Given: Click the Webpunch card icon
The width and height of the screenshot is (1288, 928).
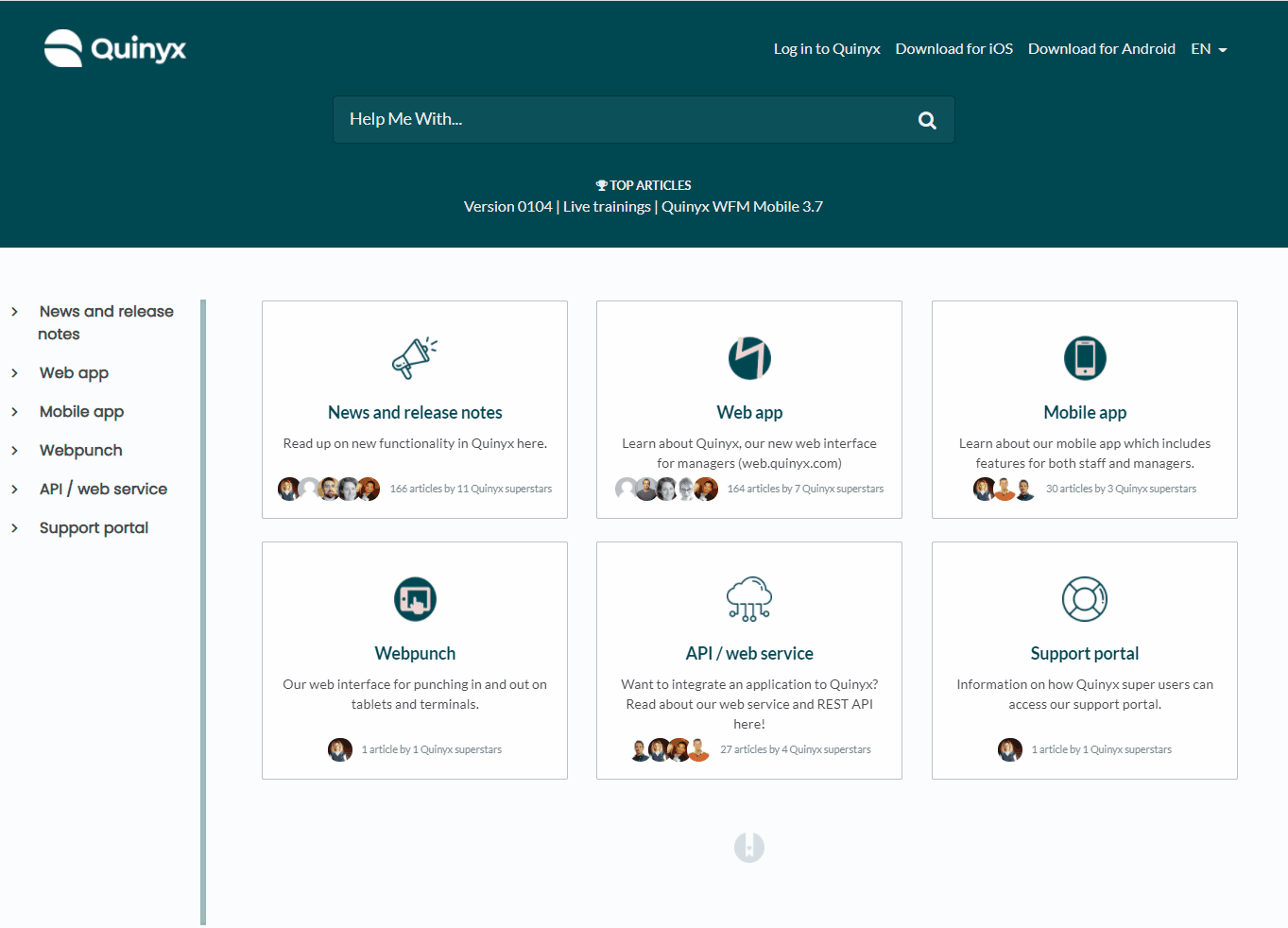Looking at the screenshot, I should 415,599.
